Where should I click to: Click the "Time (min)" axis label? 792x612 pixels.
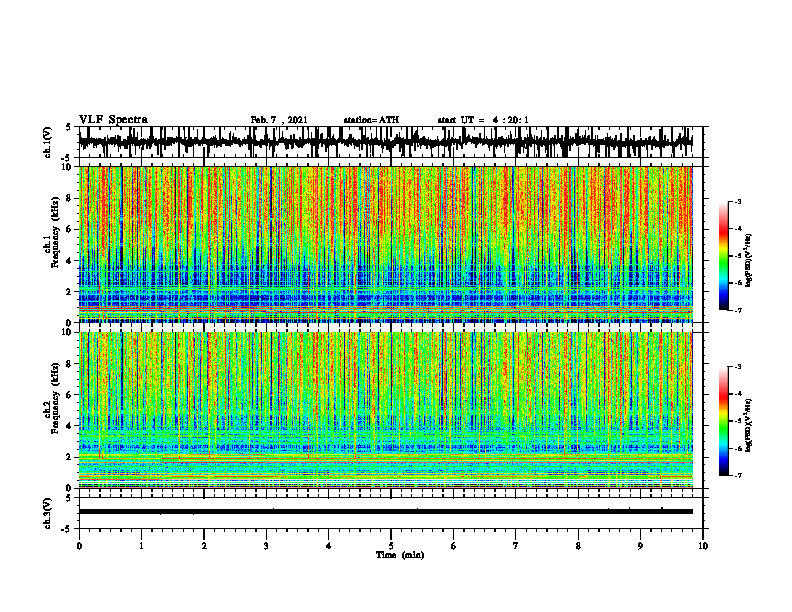[x=400, y=555]
